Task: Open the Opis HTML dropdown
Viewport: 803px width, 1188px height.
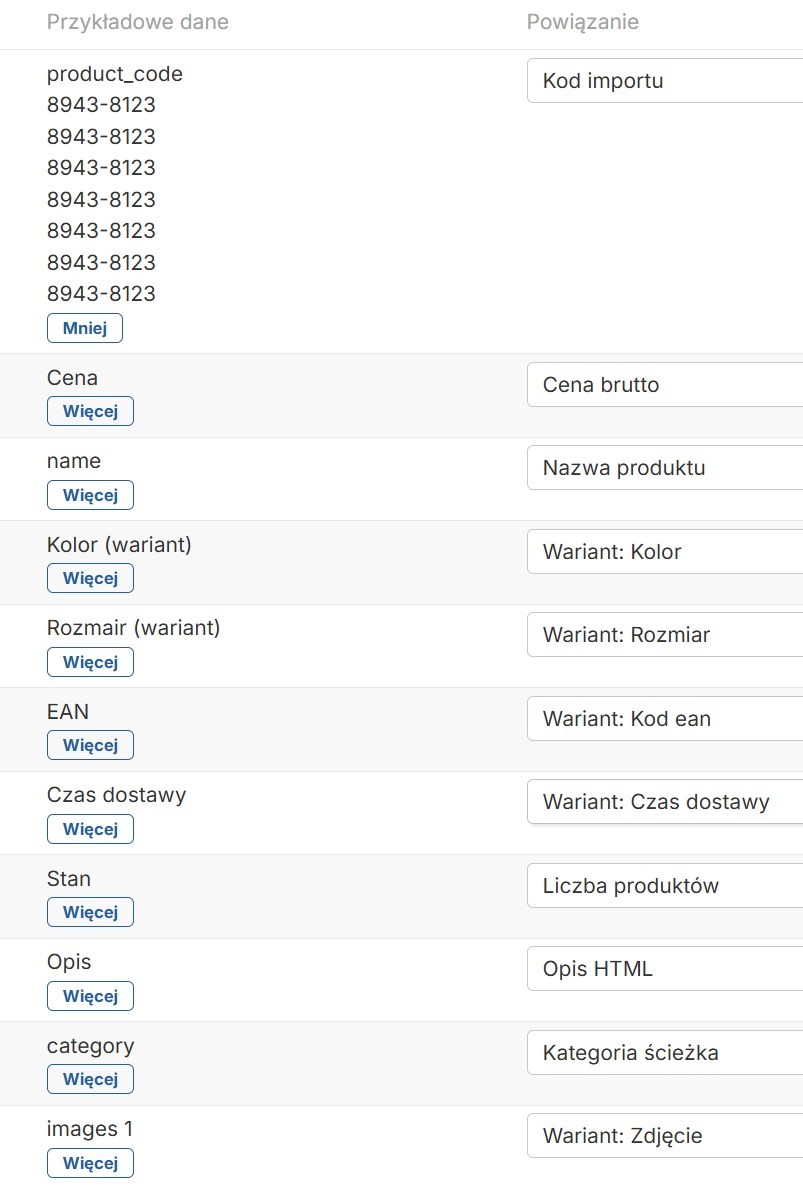Action: (665, 969)
